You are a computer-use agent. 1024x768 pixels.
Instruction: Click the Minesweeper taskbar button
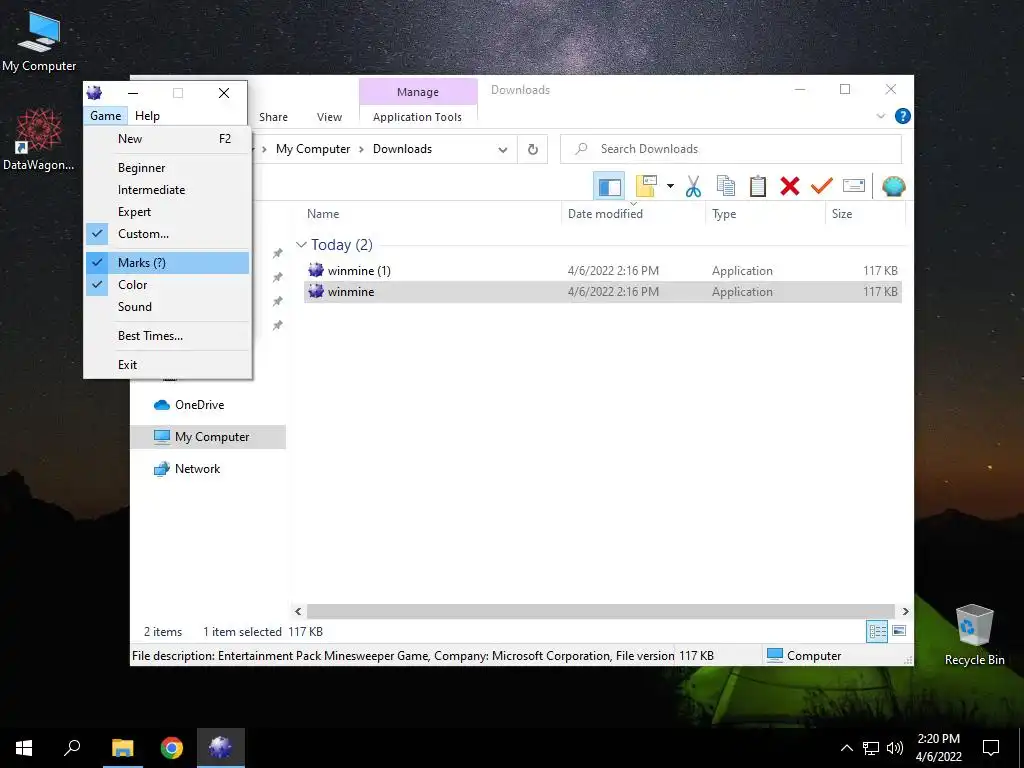click(x=221, y=748)
